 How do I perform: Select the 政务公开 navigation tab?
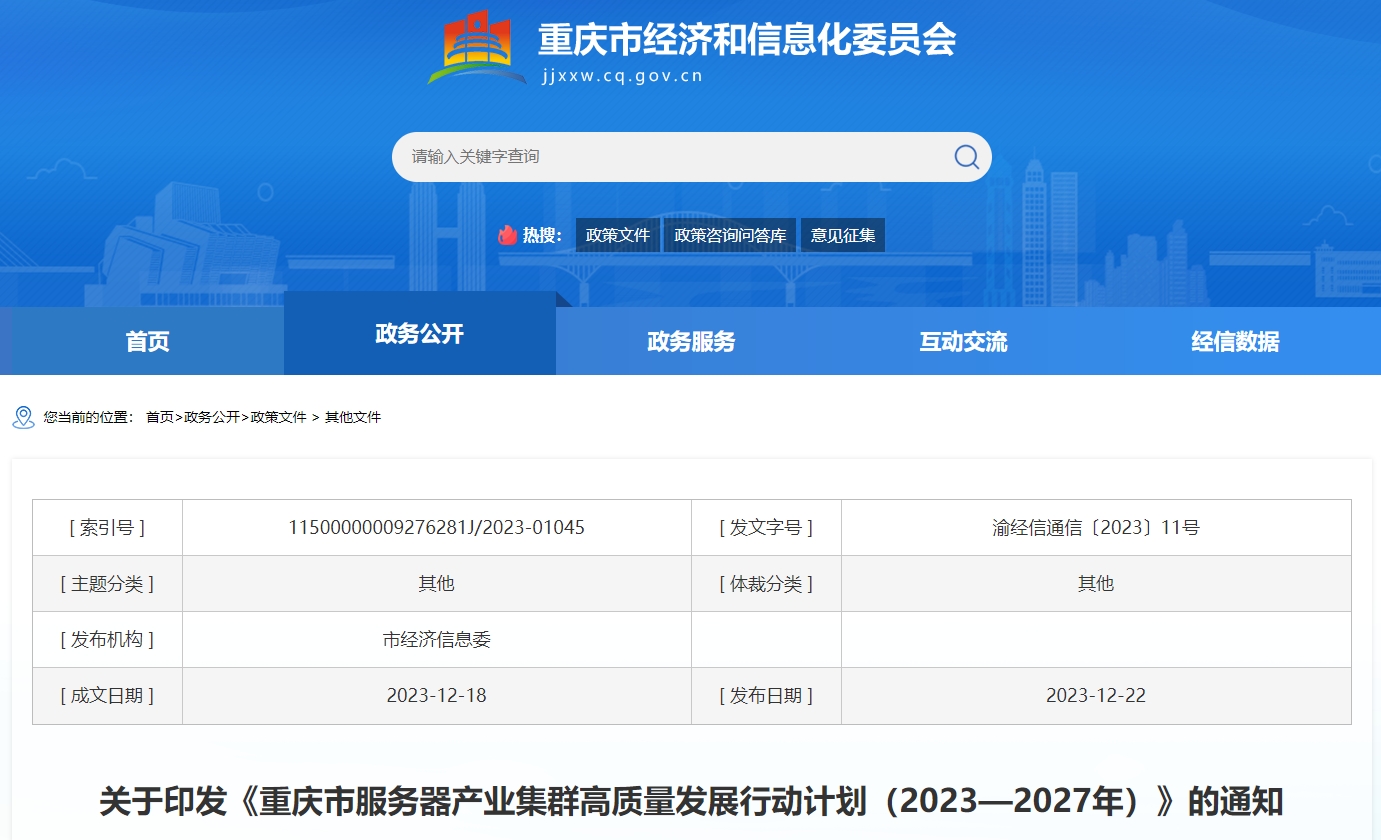pos(420,334)
